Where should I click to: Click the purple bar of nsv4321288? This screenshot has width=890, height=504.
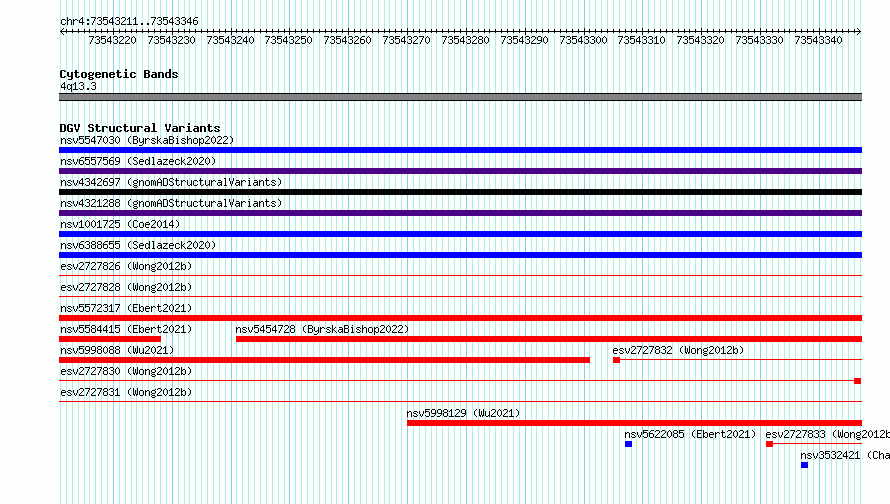[460, 213]
